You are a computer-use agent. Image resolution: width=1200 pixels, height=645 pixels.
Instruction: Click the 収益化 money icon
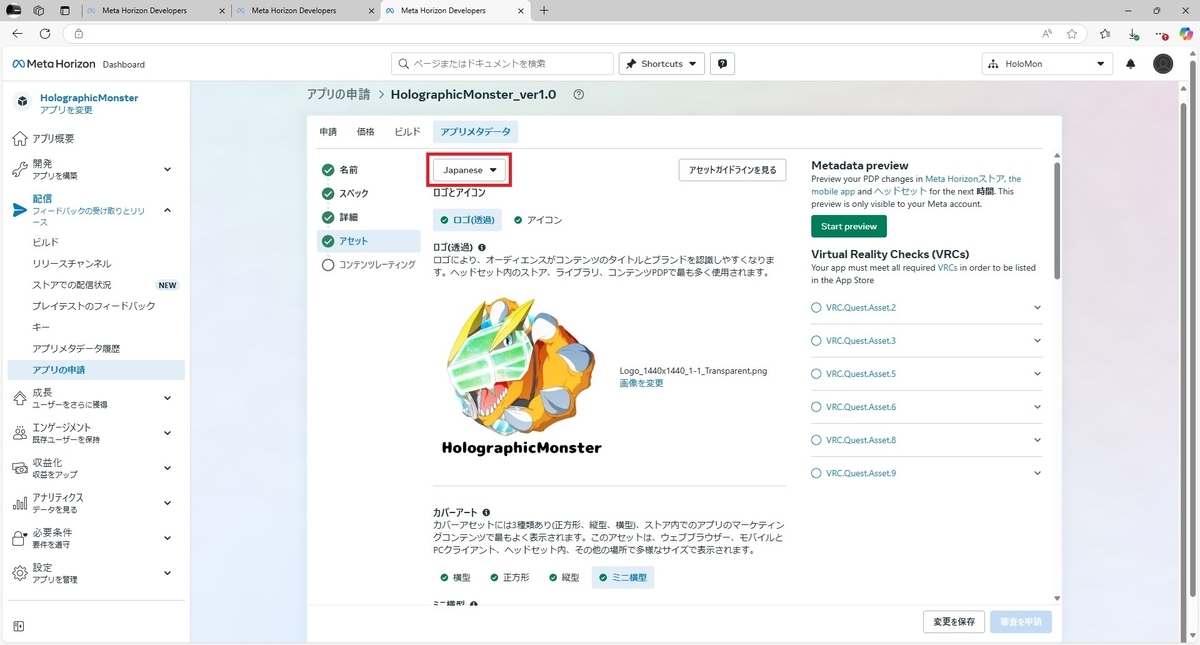(x=20, y=468)
